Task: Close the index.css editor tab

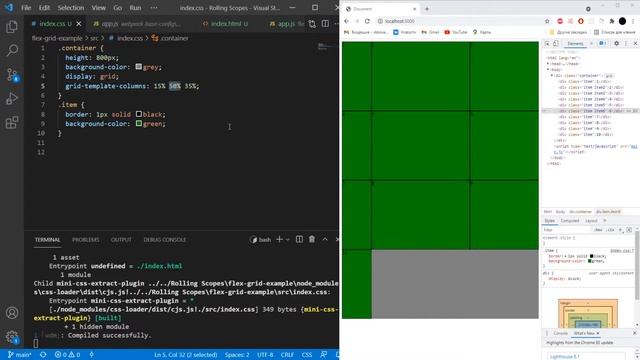Action: coord(79,24)
